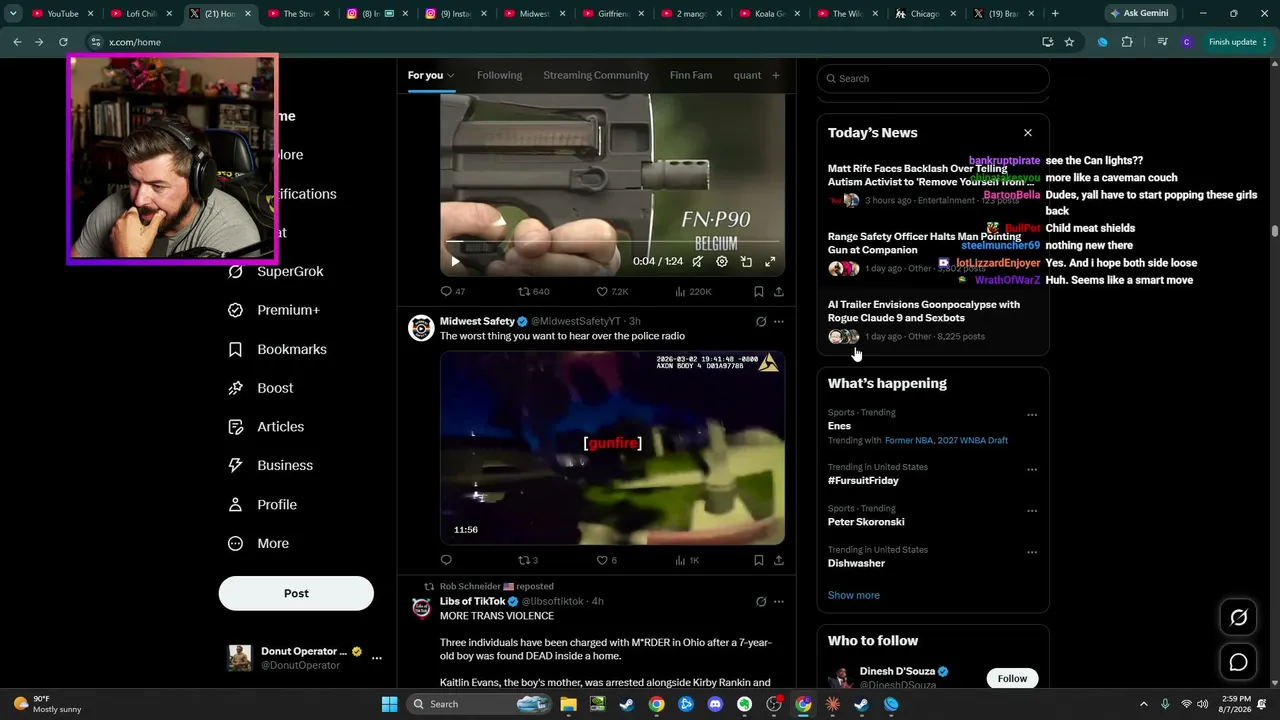Open more options on Midwest Safety post

(779, 322)
